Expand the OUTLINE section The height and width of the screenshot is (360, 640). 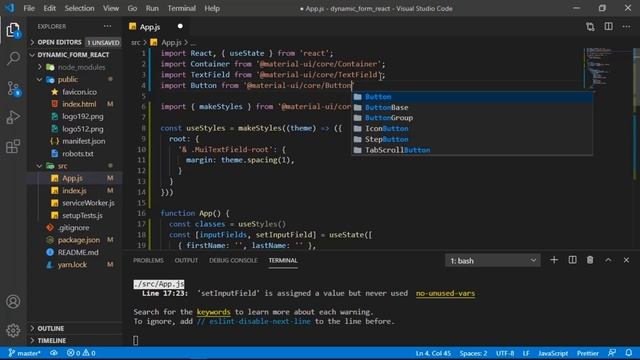click(75, 328)
